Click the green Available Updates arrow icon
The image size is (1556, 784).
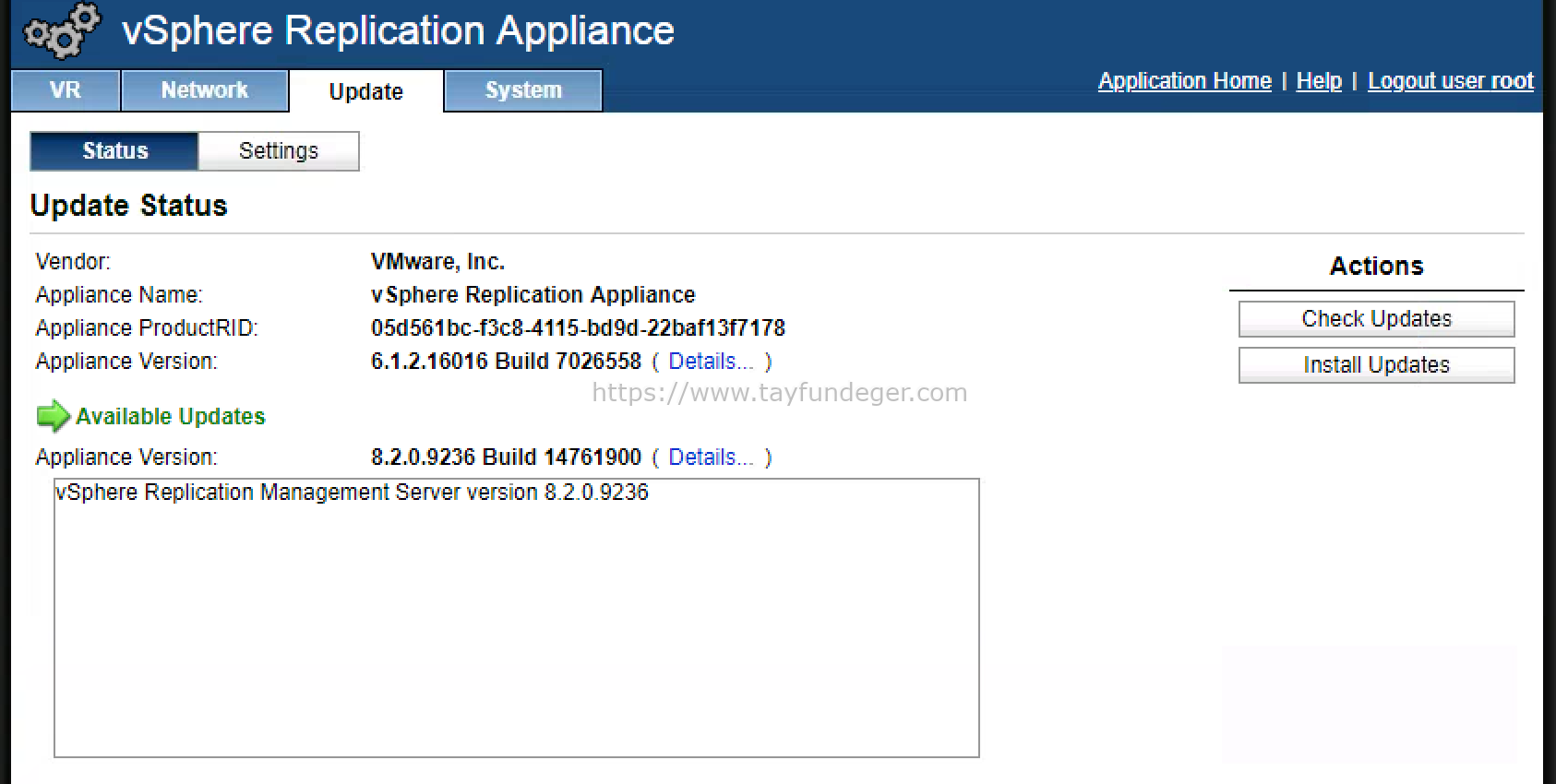[54, 416]
